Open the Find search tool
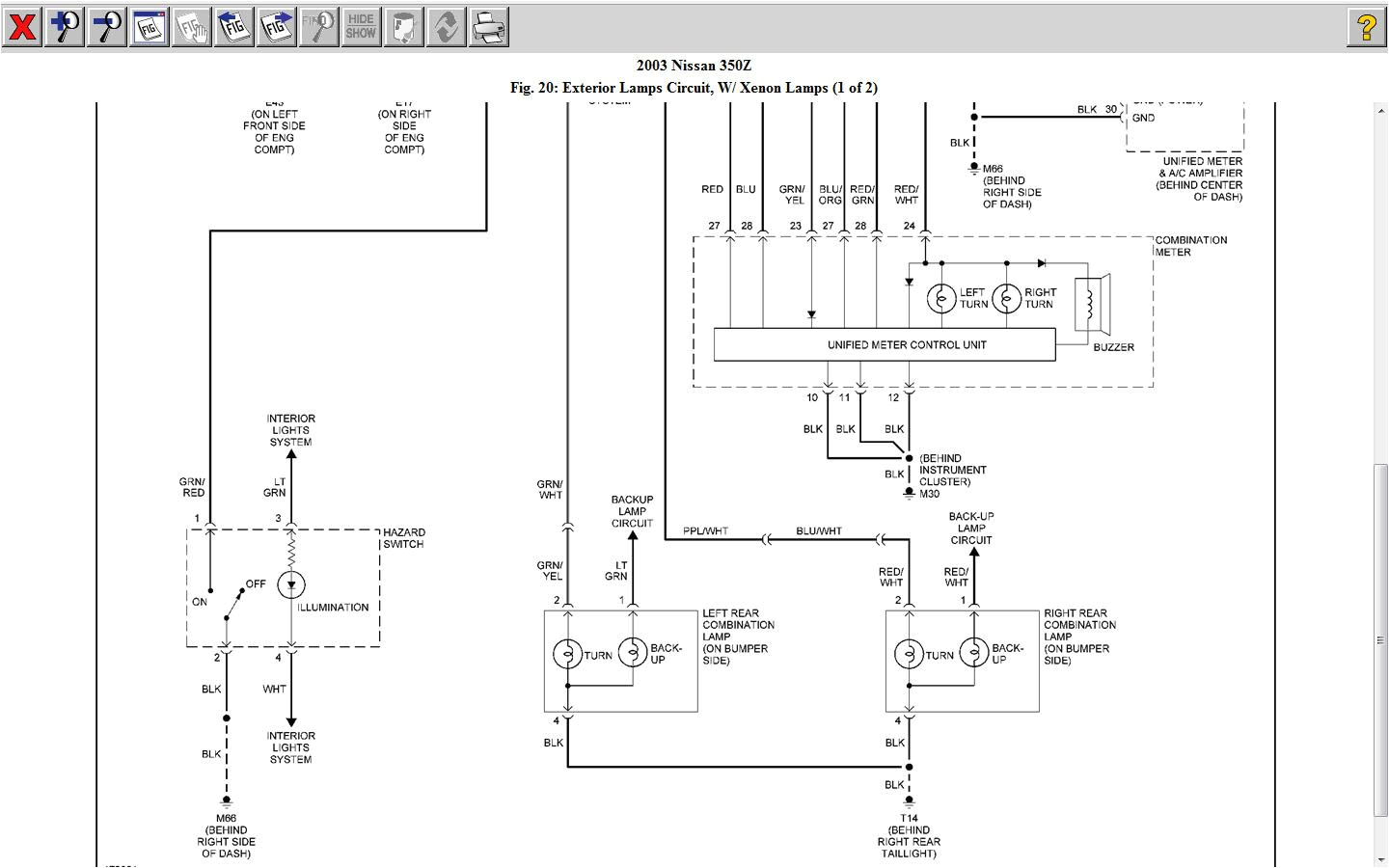This screenshot has width=1389, height=868. coord(318,26)
